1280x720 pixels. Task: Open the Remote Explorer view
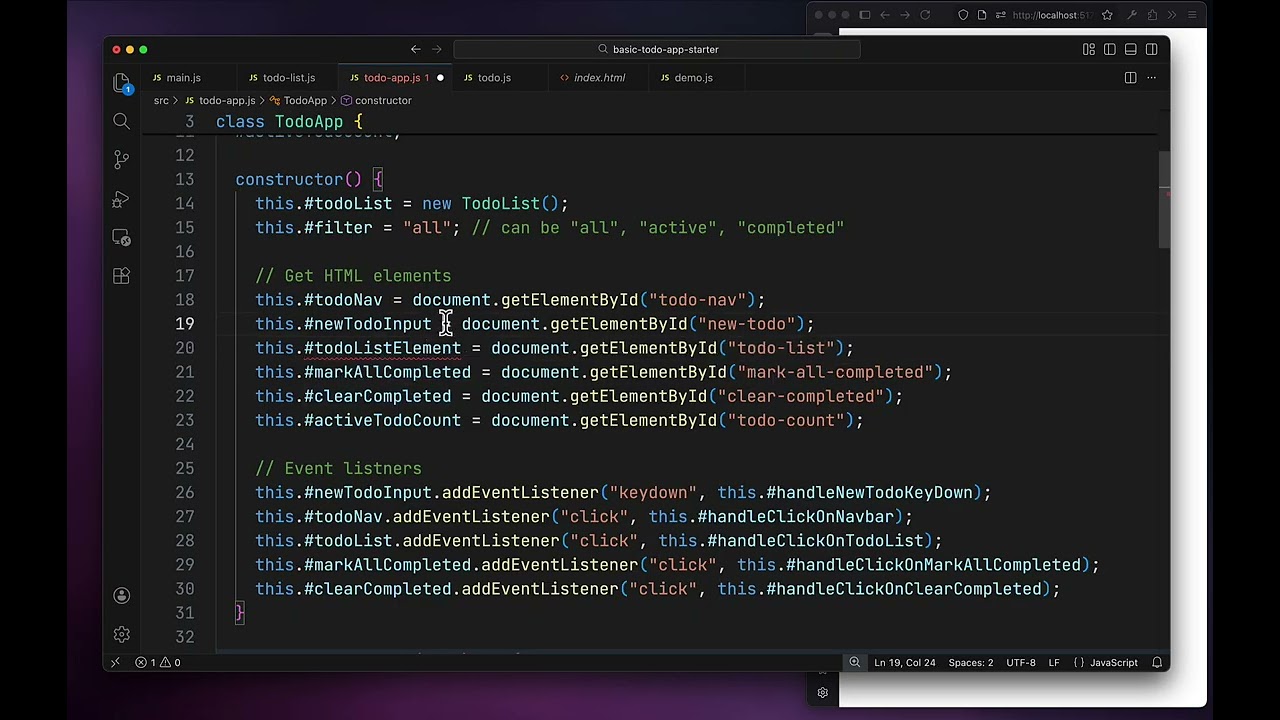tap(122, 238)
